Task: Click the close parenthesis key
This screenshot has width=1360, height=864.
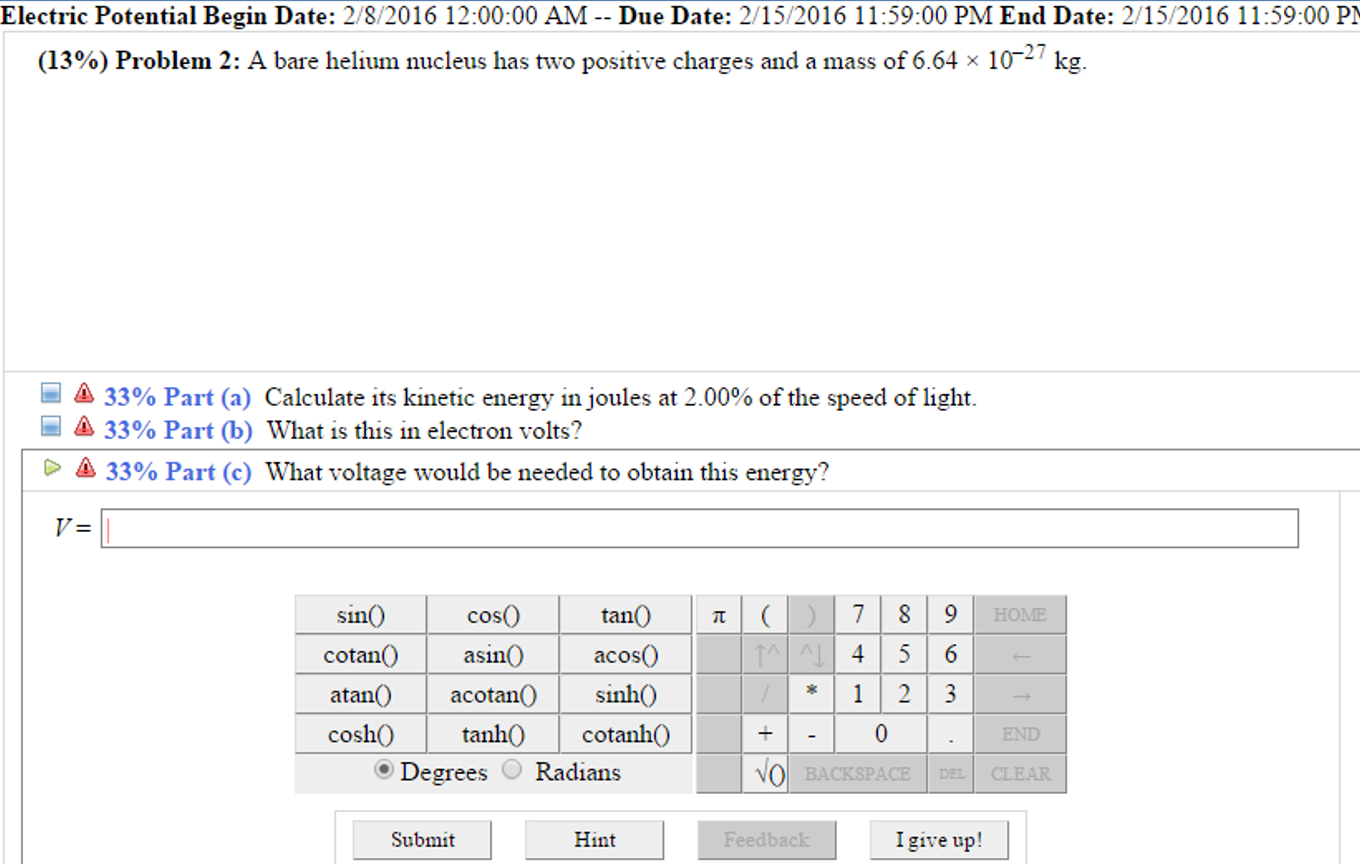Action: (811, 615)
